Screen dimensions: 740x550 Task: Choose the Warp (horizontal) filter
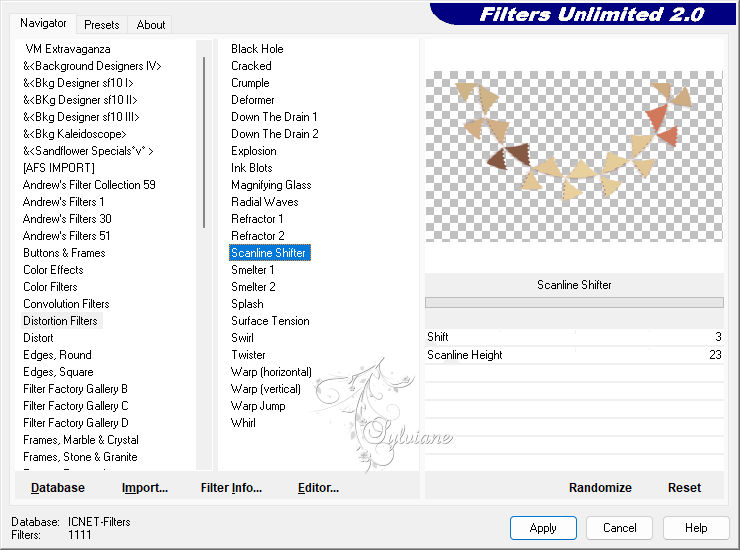[271, 372]
